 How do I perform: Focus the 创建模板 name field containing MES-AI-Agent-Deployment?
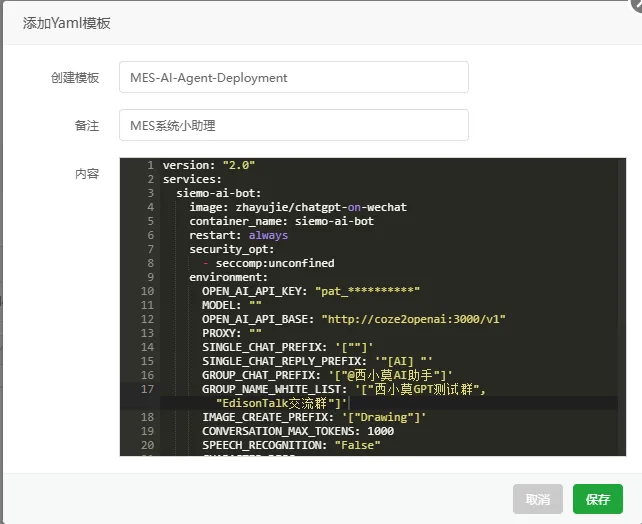coord(294,77)
